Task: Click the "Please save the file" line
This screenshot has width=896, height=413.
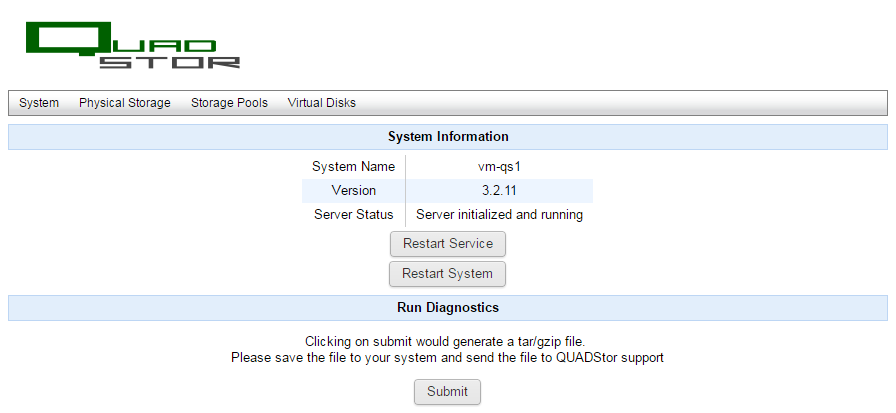Action: pos(447,358)
